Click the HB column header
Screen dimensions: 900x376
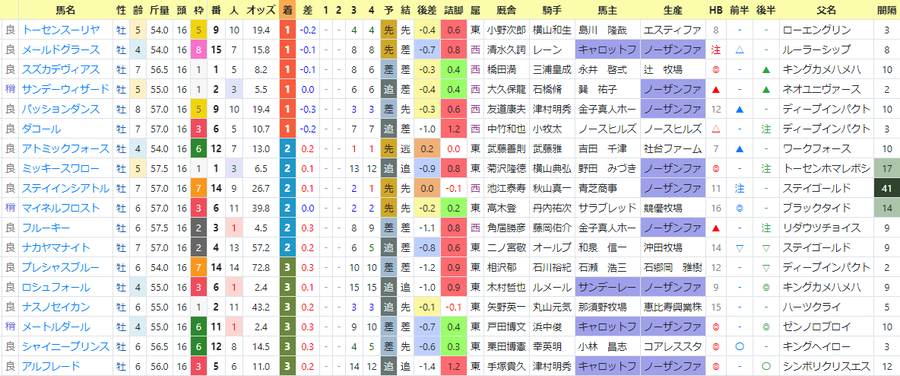[716, 10]
